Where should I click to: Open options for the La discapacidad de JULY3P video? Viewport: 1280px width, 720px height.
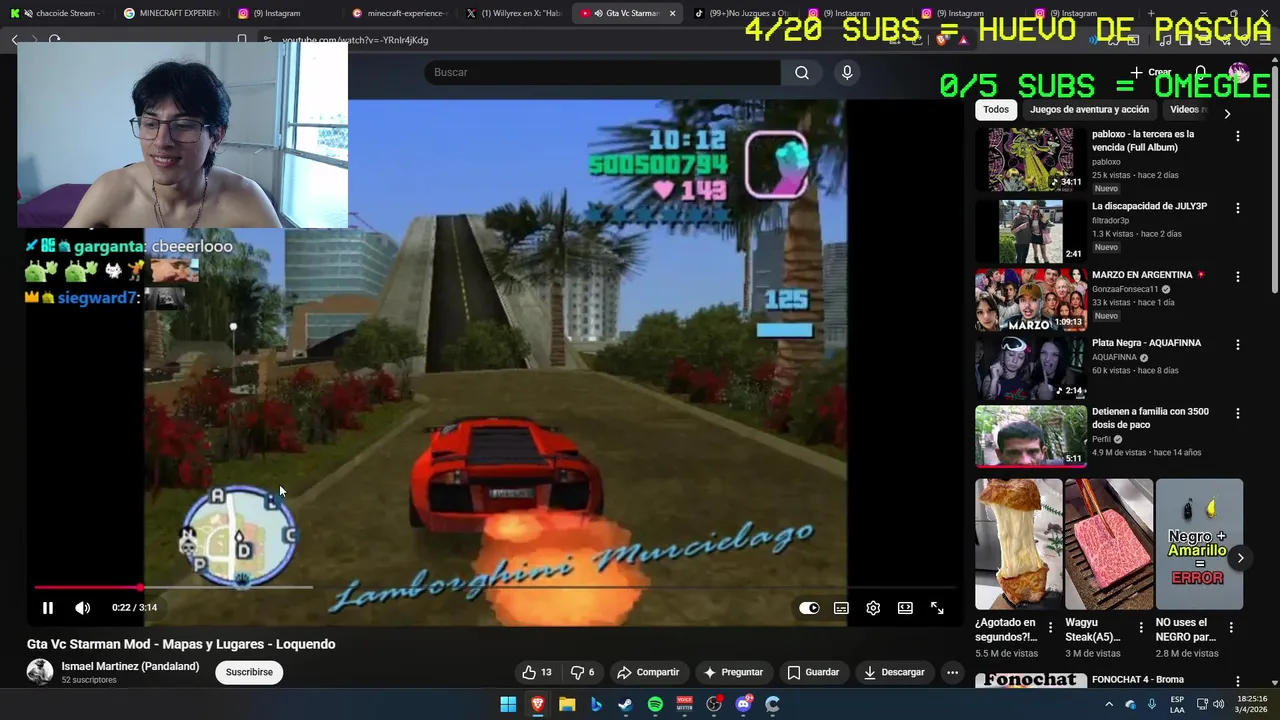click(1238, 208)
